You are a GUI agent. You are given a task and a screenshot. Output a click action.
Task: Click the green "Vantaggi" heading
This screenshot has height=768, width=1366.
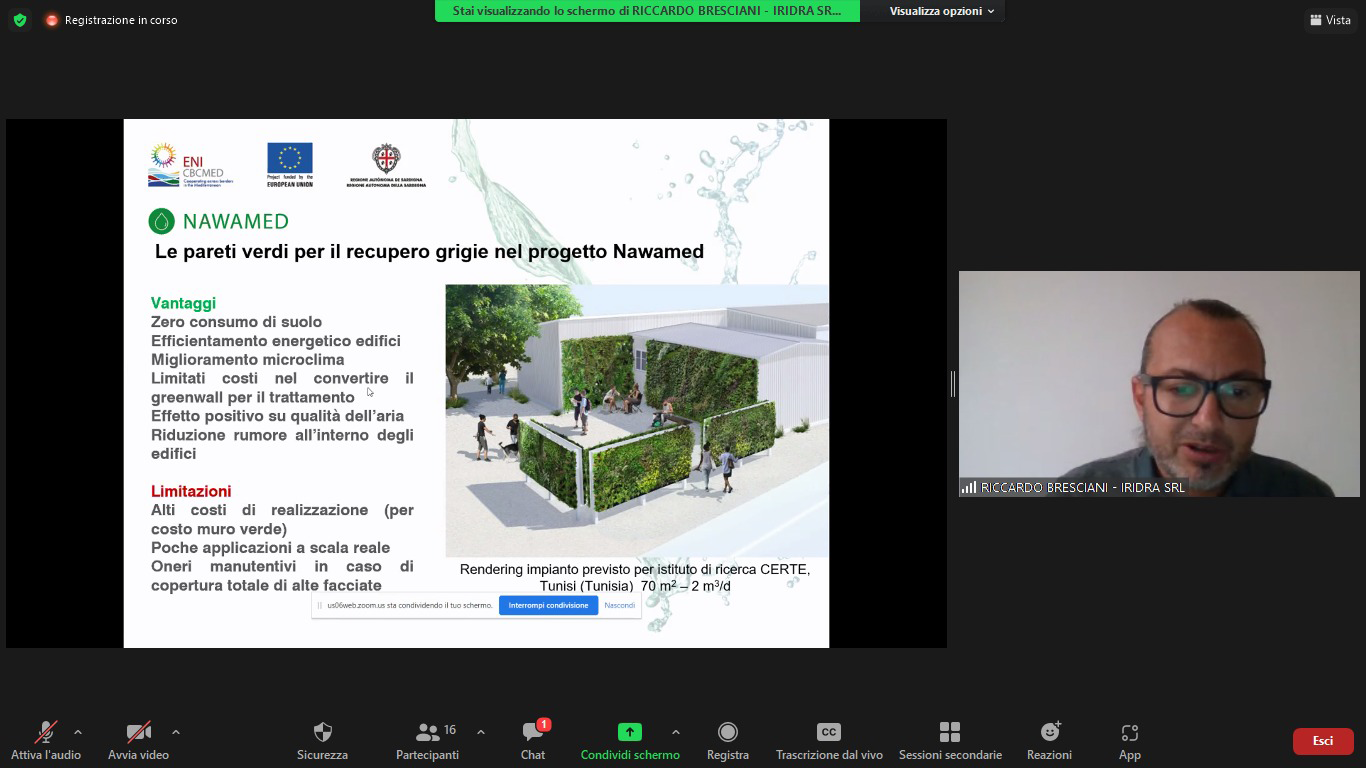[183, 303]
